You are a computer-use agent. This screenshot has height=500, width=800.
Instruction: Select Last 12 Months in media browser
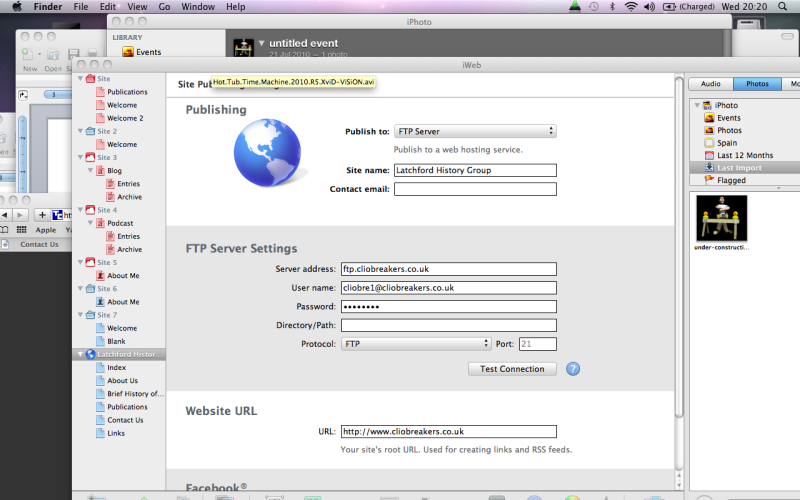745,155
